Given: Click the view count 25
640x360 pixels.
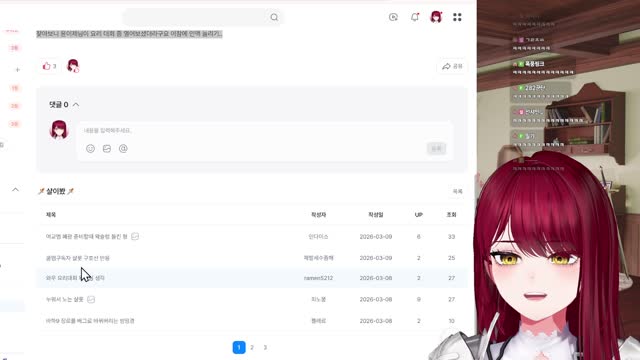Looking at the screenshot, I should pyautogui.click(x=451, y=258).
